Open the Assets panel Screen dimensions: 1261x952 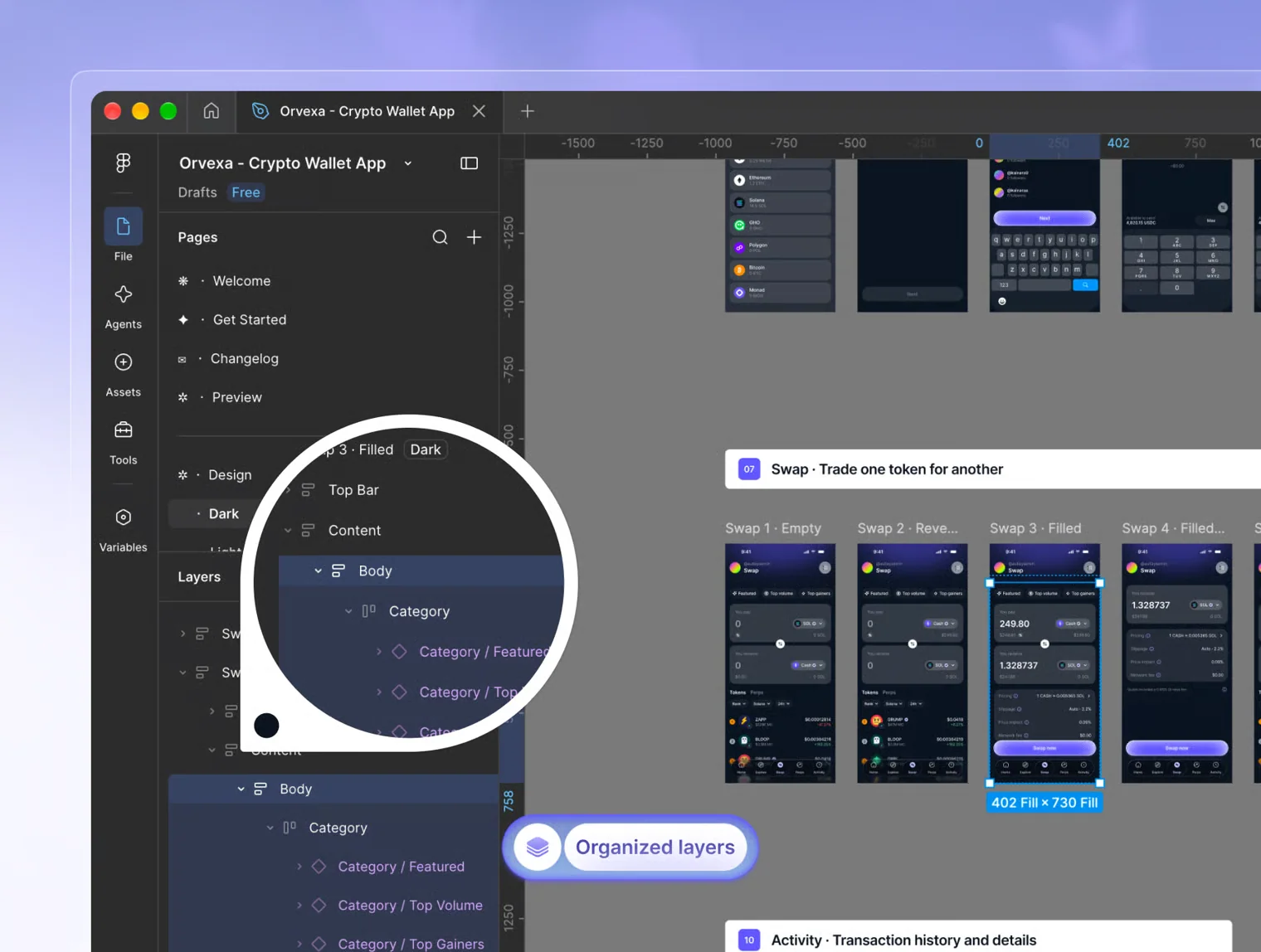click(123, 375)
